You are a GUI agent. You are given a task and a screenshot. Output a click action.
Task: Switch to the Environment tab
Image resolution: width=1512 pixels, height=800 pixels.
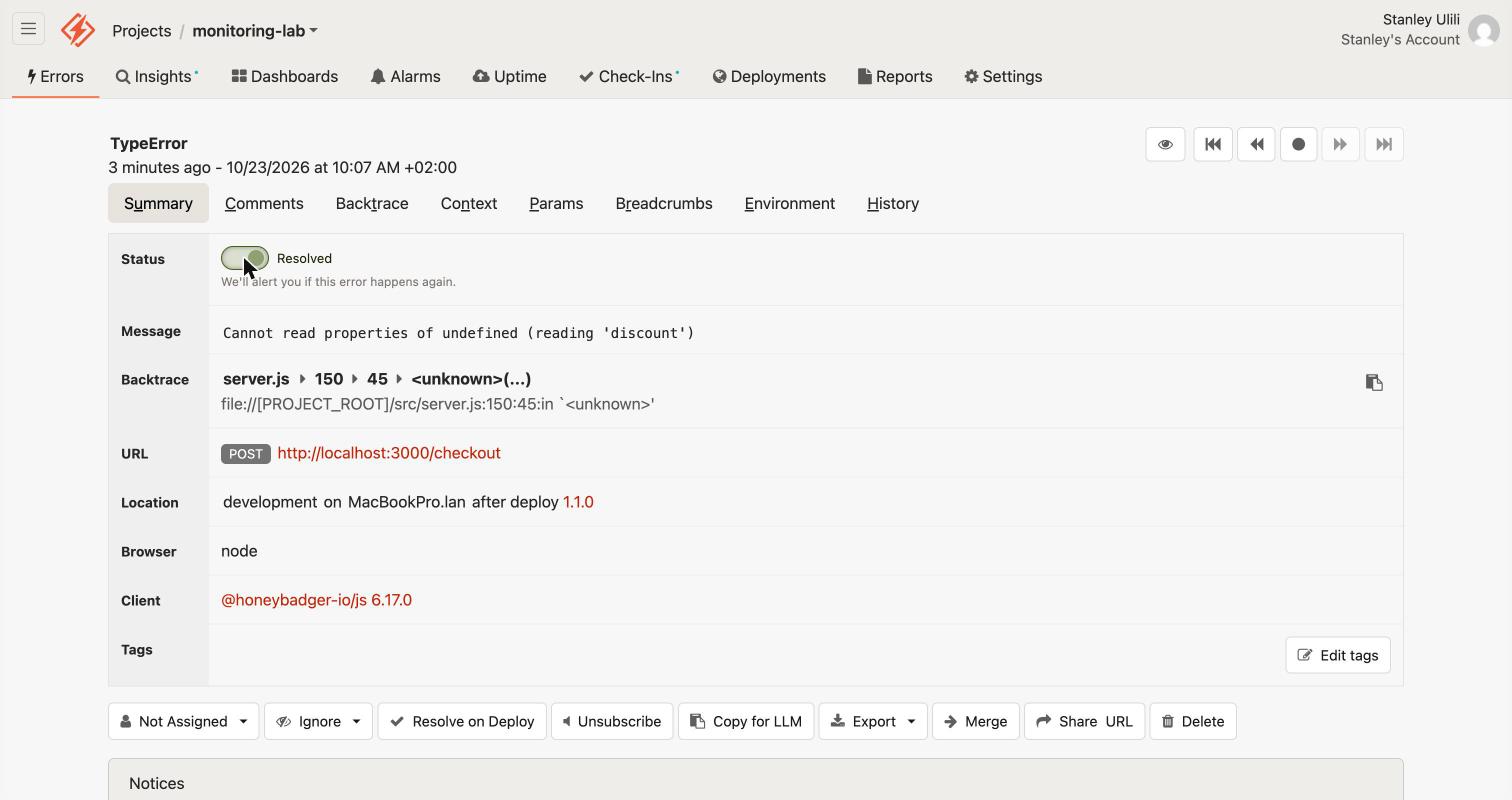click(790, 203)
